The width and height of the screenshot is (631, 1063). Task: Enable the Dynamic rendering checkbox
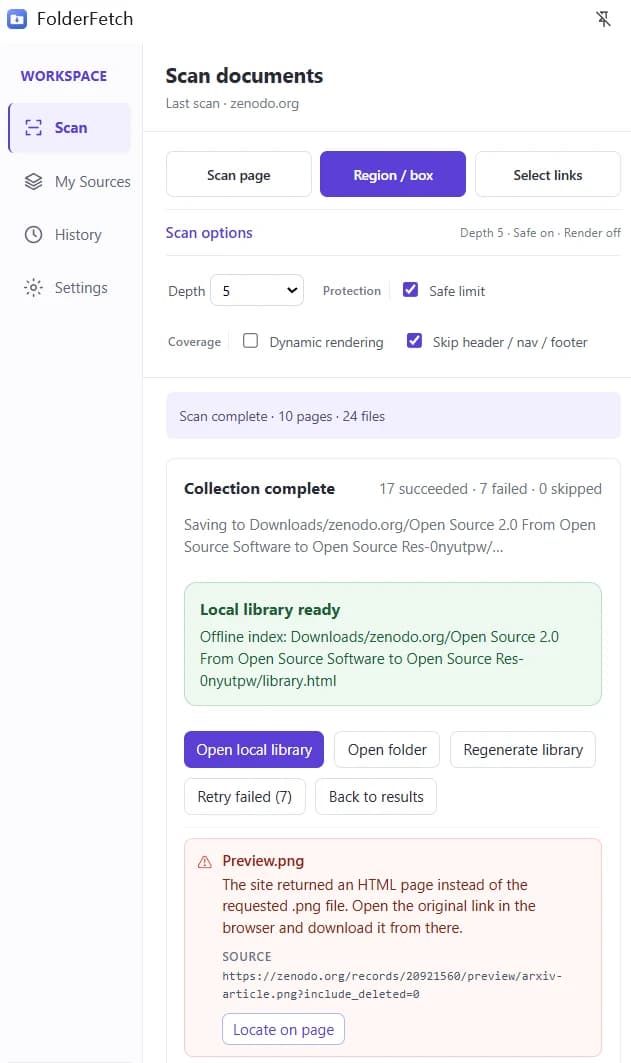pyautogui.click(x=250, y=340)
